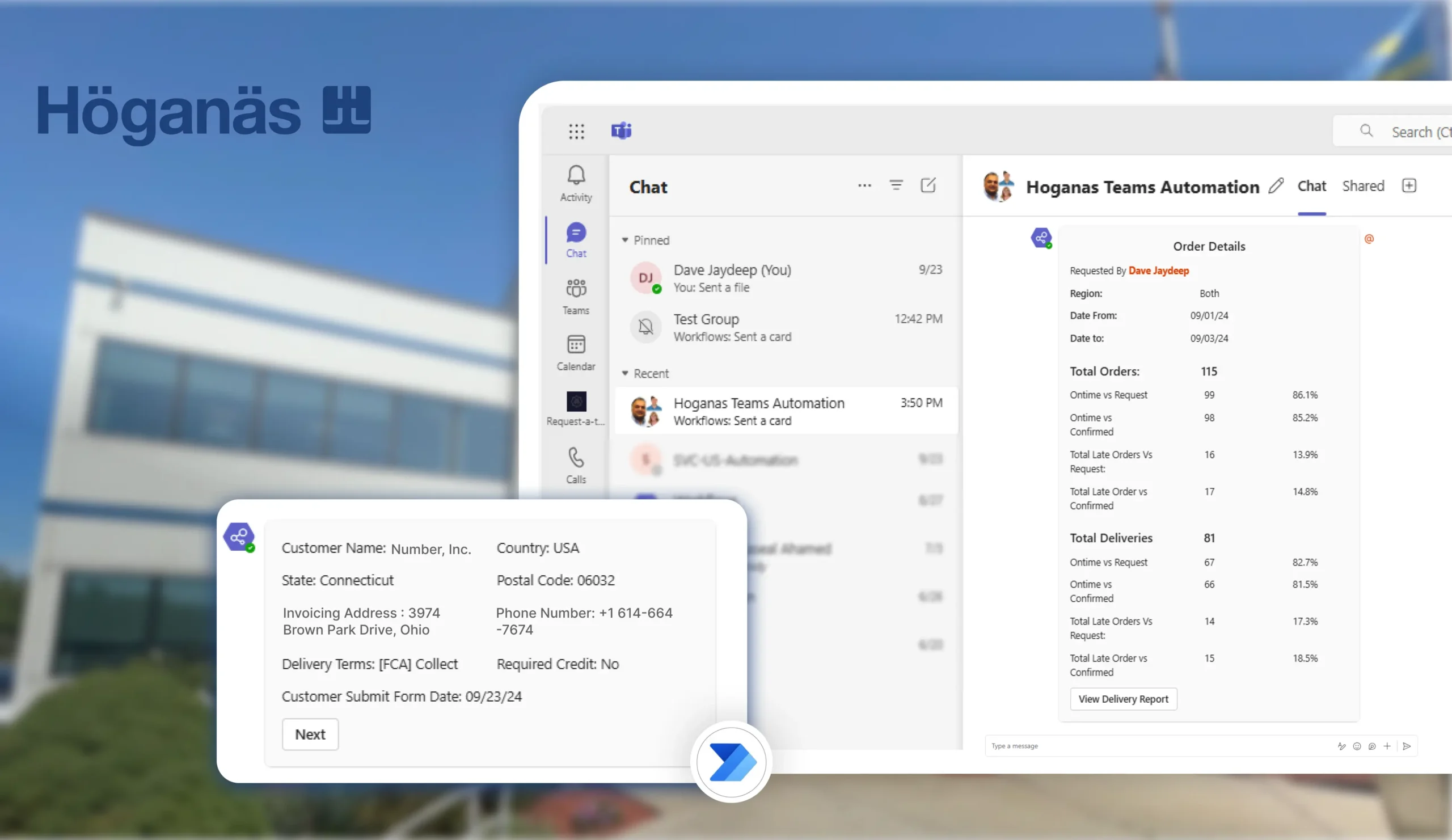Click the Region Both value
1452x840 pixels.
point(1209,293)
